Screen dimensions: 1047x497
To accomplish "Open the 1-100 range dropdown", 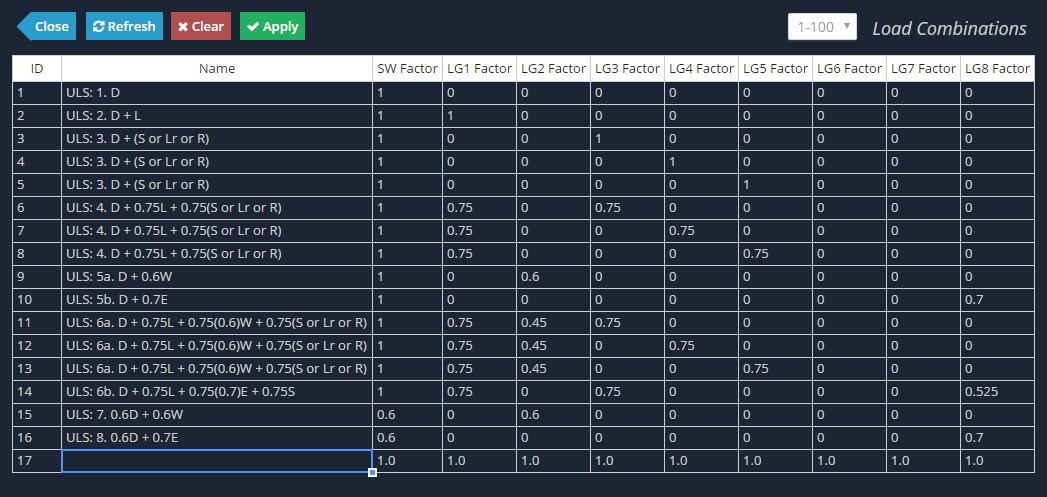I will coord(822,27).
